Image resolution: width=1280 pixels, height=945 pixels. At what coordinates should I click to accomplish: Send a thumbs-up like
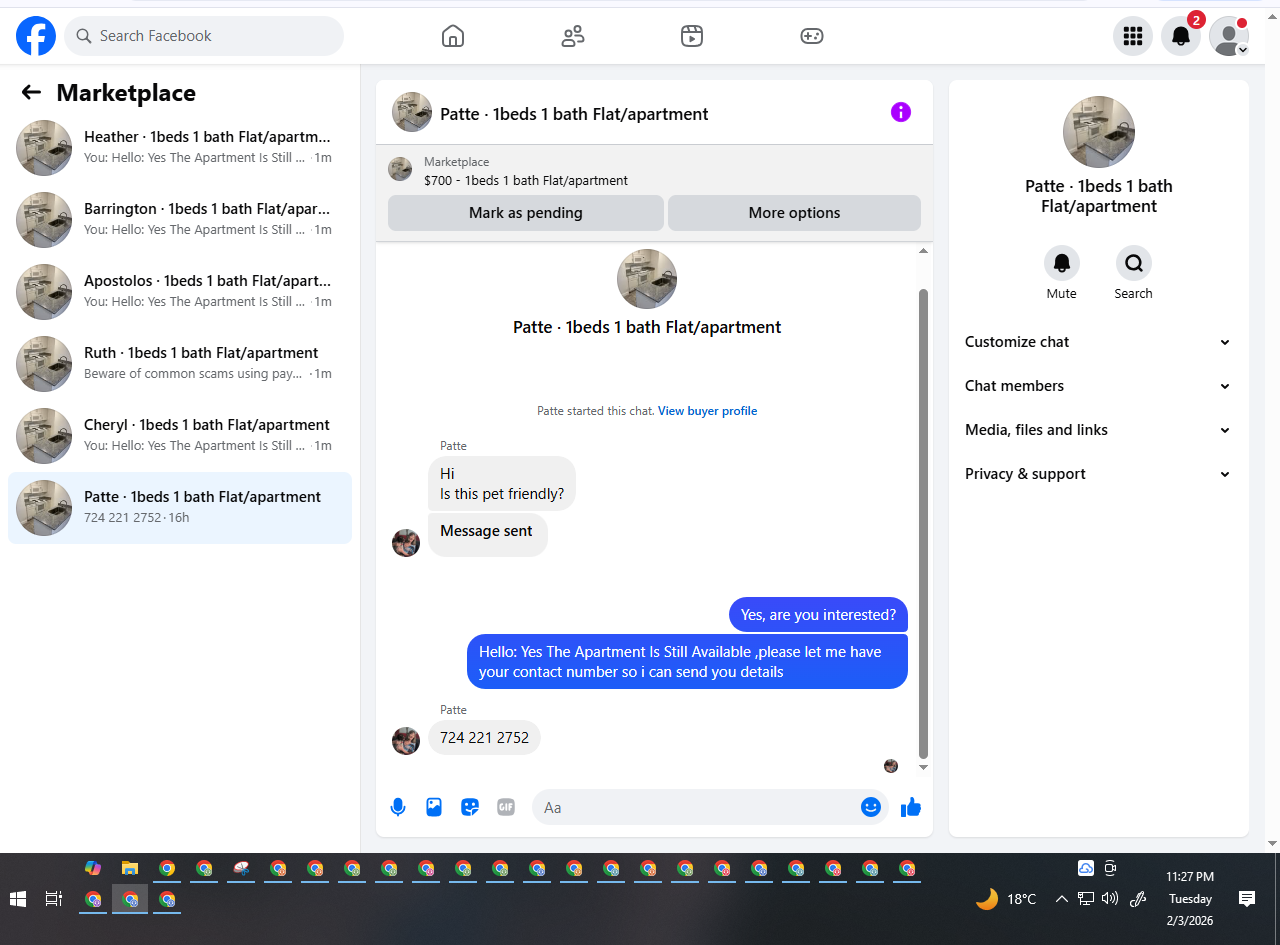coord(910,807)
